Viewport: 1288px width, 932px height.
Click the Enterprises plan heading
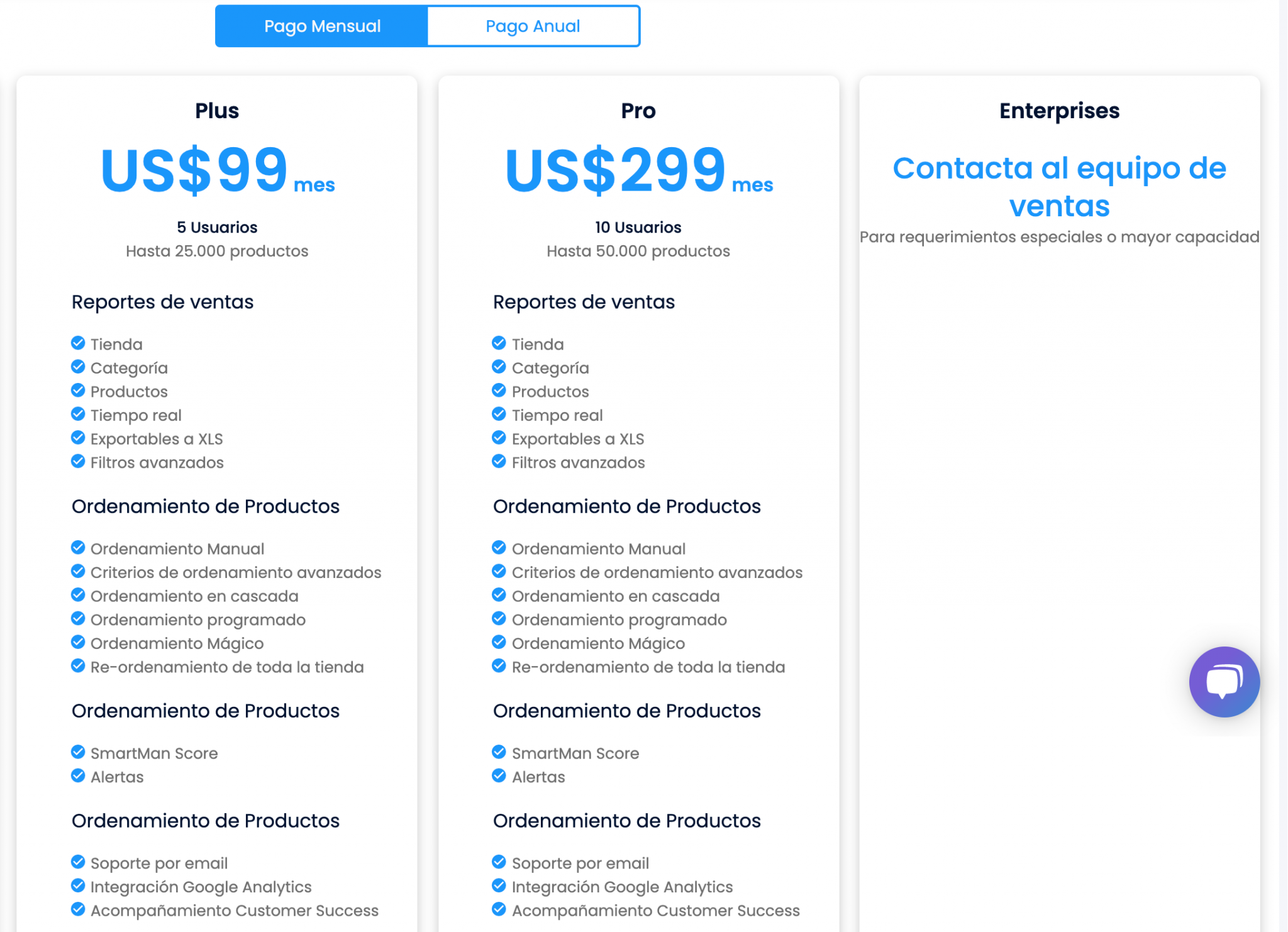[1059, 111]
